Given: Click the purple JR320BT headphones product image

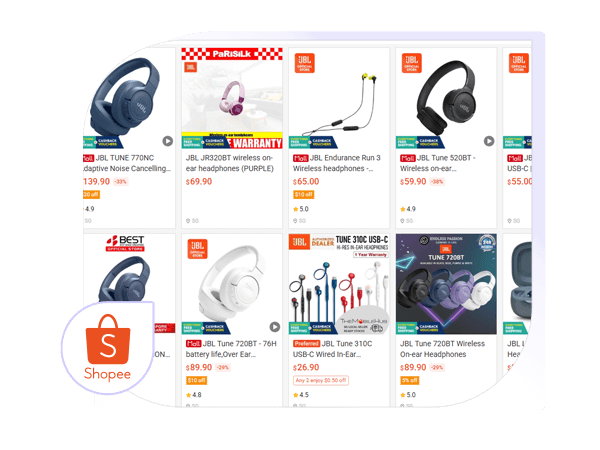Looking at the screenshot, I should click(232, 98).
